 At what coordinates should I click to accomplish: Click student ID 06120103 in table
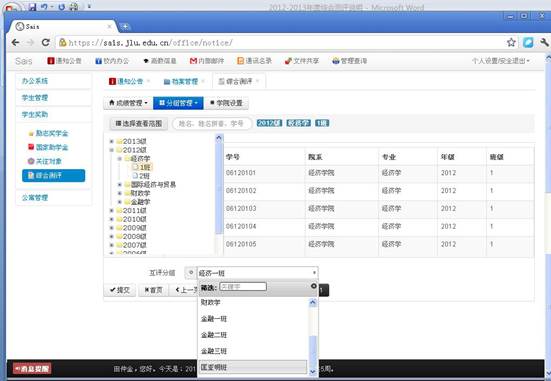pos(241,208)
